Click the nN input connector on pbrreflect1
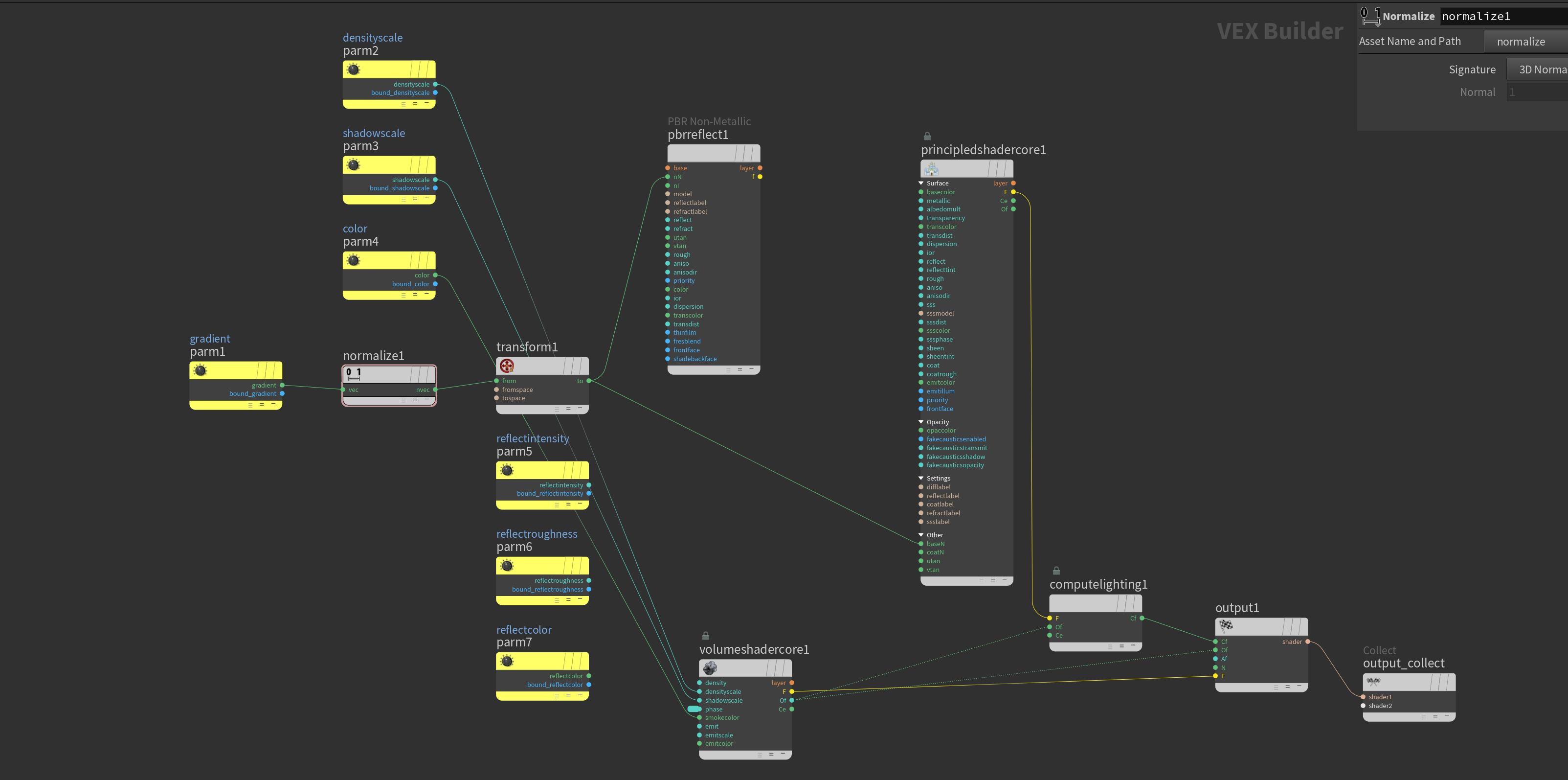 coord(668,177)
